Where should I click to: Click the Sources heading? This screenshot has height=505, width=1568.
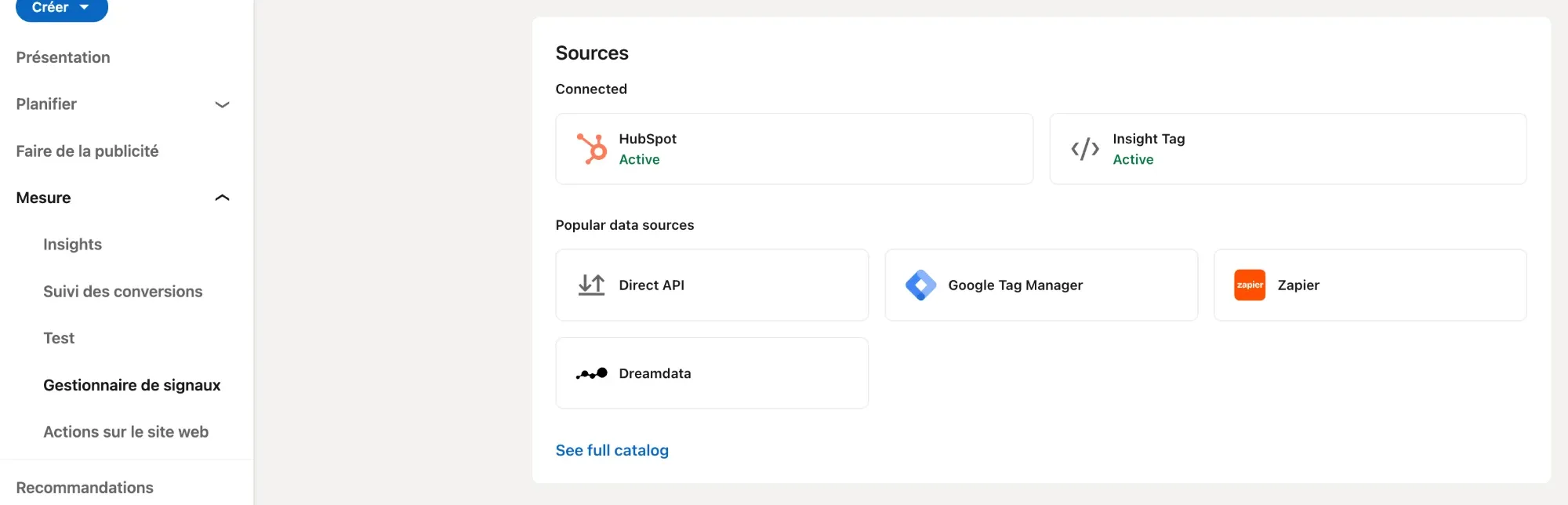592,53
